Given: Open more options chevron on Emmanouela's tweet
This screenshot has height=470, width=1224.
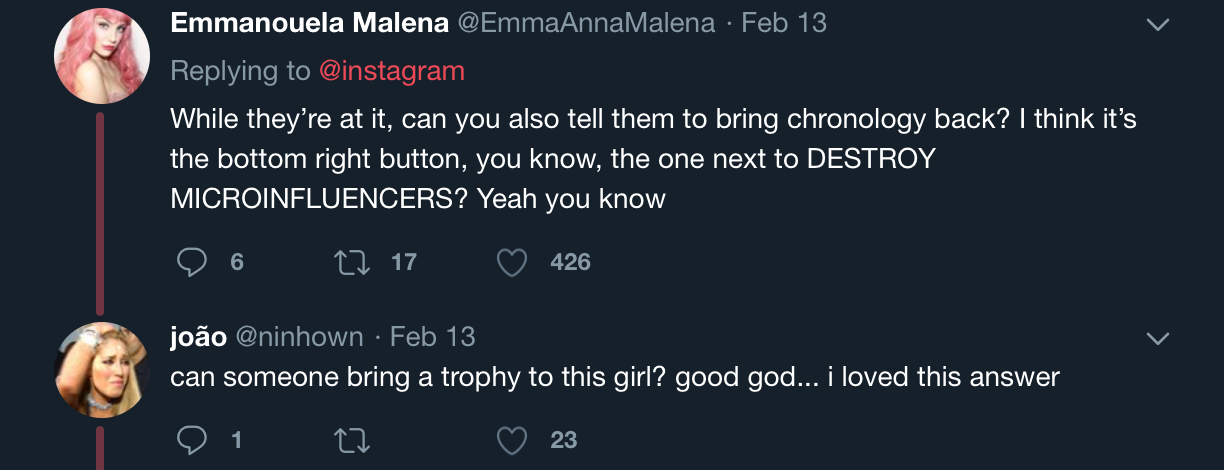Looking at the screenshot, I should [x=1157, y=24].
